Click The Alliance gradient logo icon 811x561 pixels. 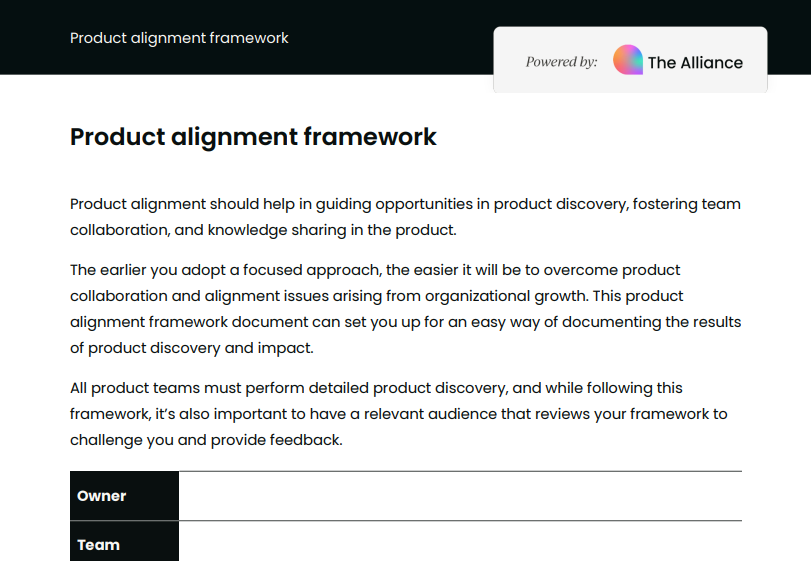[628, 60]
